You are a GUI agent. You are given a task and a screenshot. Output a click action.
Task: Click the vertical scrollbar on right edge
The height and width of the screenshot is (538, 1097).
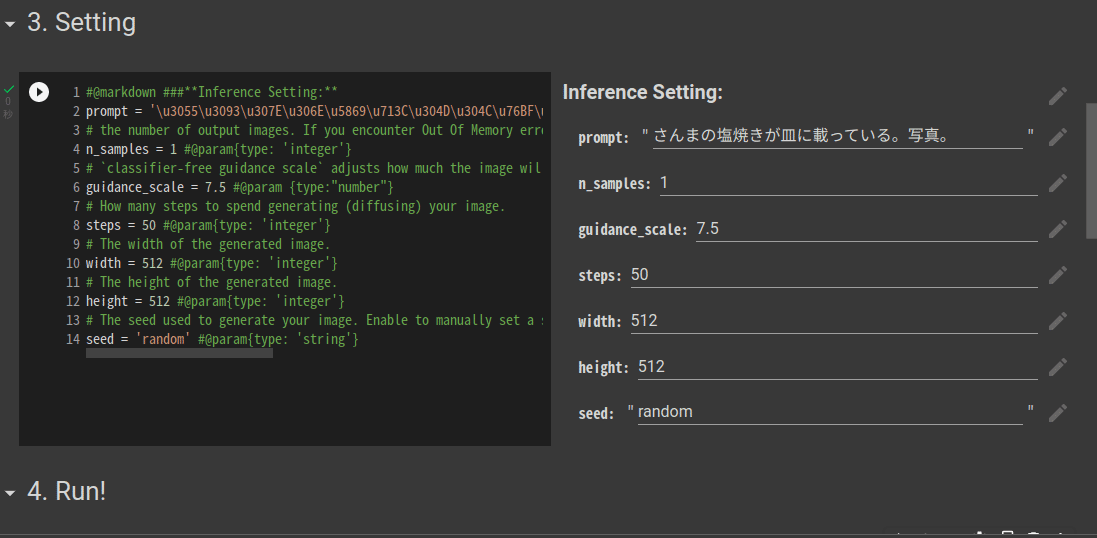[x=1091, y=171]
